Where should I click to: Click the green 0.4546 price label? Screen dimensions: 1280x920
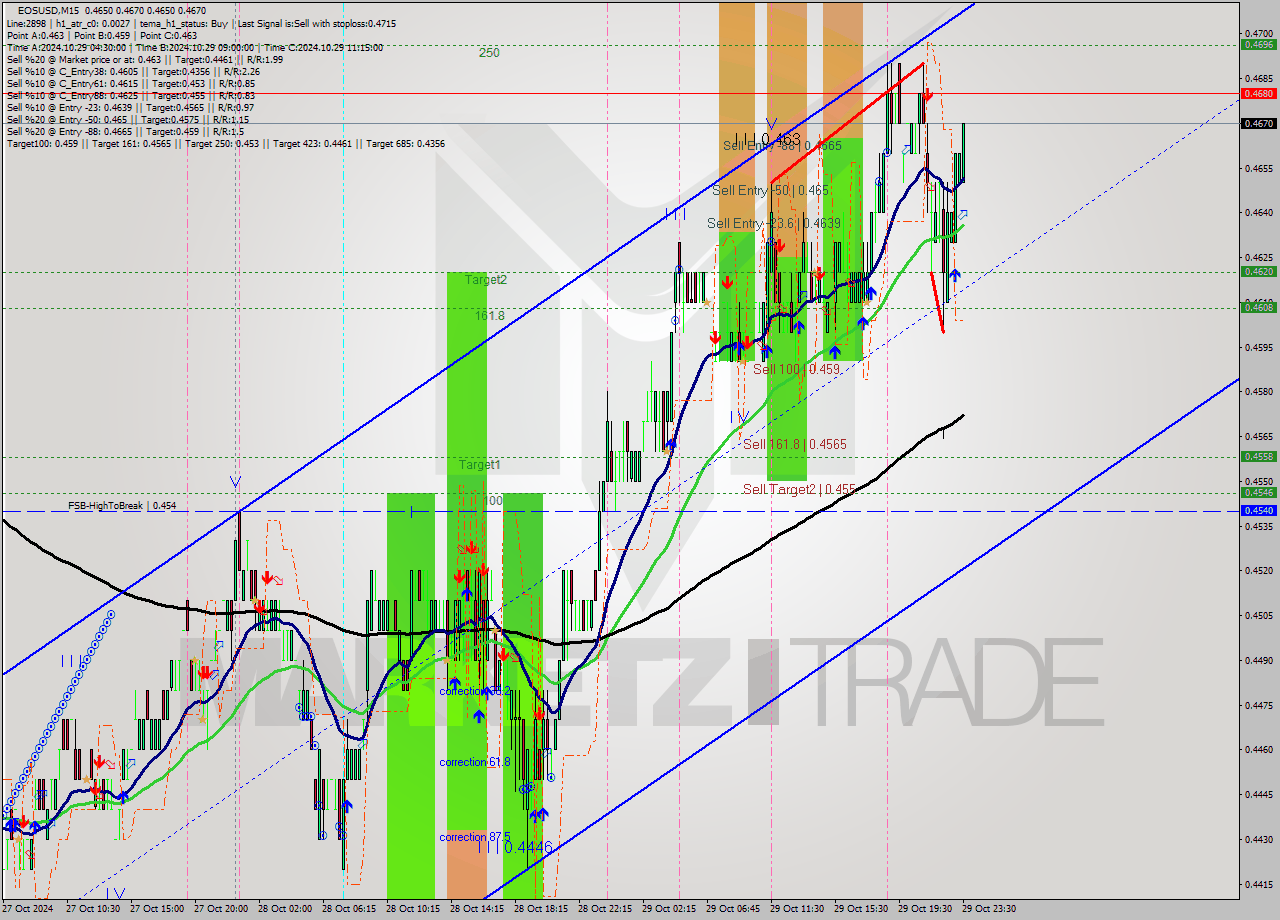pos(1258,492)
